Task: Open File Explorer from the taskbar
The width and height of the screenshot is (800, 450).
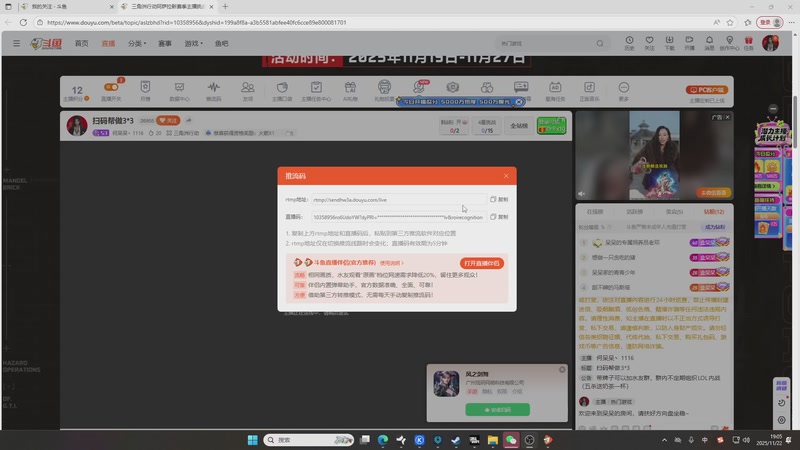Action: pos(492,440)
